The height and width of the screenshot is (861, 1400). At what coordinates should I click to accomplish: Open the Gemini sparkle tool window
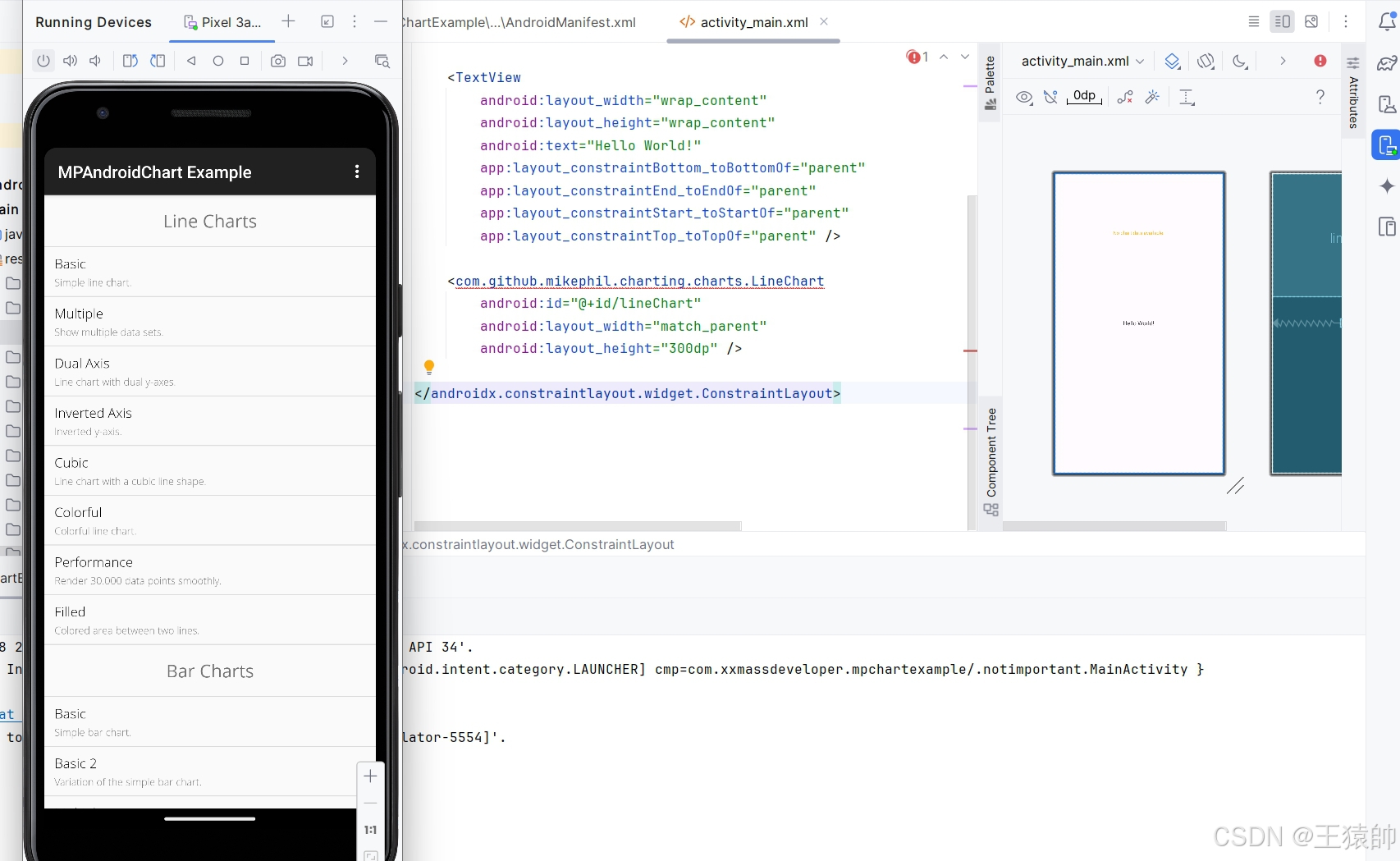click(1387, 186)
